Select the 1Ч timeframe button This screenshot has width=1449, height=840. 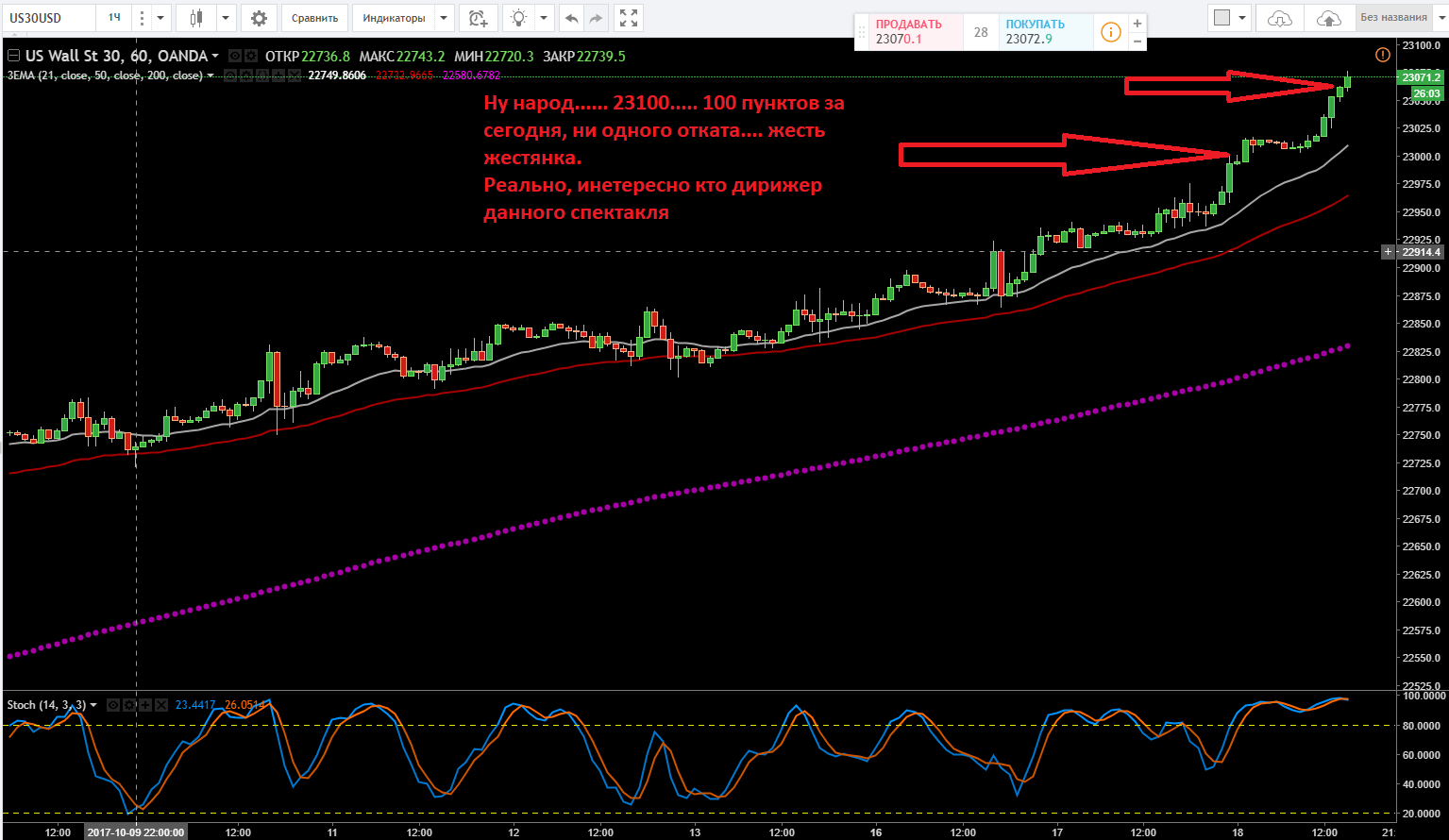(x=113, y=18)
